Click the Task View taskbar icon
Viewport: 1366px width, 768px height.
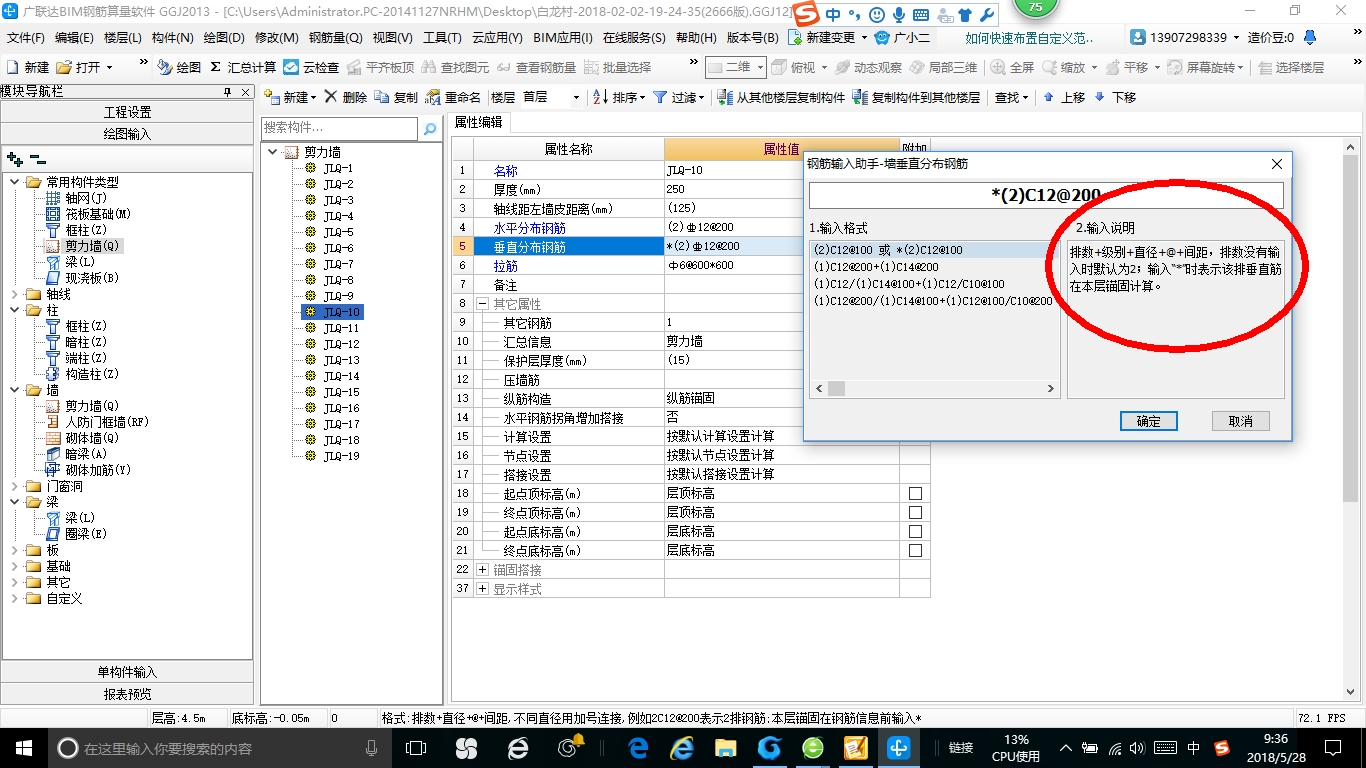click(x=416, y=747)
